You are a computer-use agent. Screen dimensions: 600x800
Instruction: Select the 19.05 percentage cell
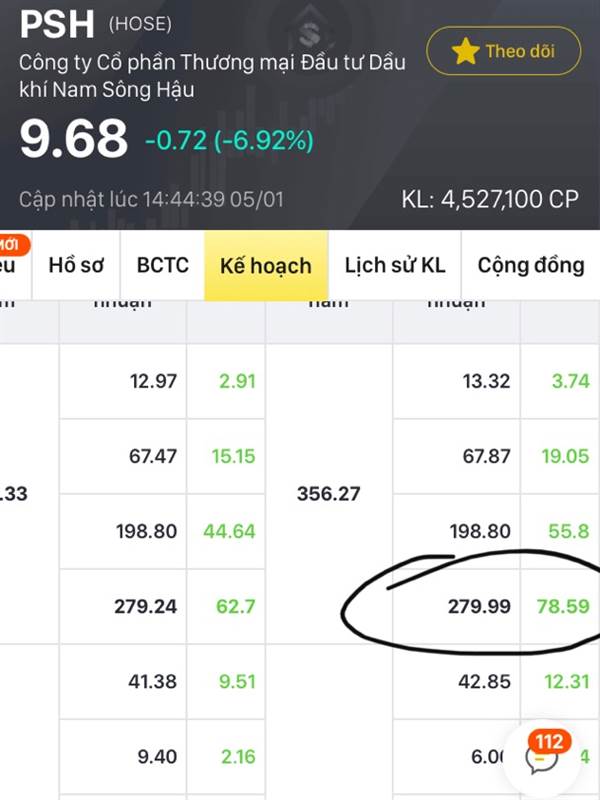pyautogui.click(x=560, y=456)
